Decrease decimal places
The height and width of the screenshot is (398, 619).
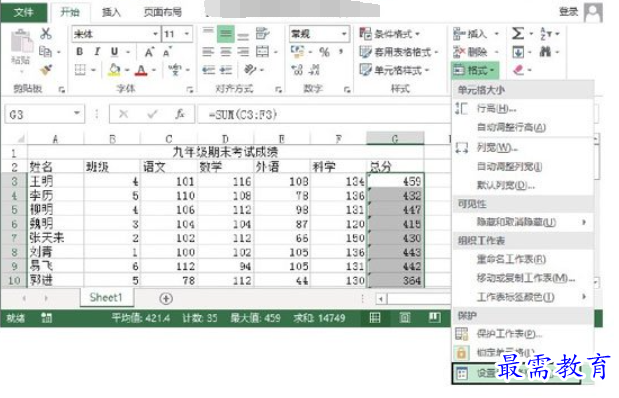(x=314, y=70)
